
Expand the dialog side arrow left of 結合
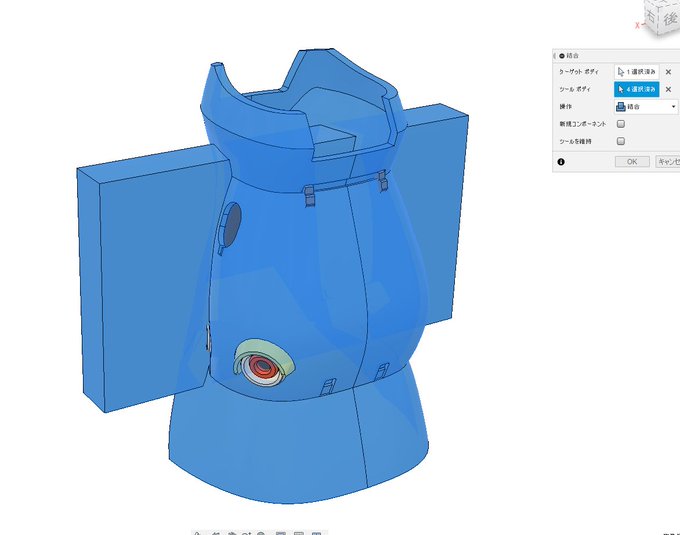pos(555,56)
